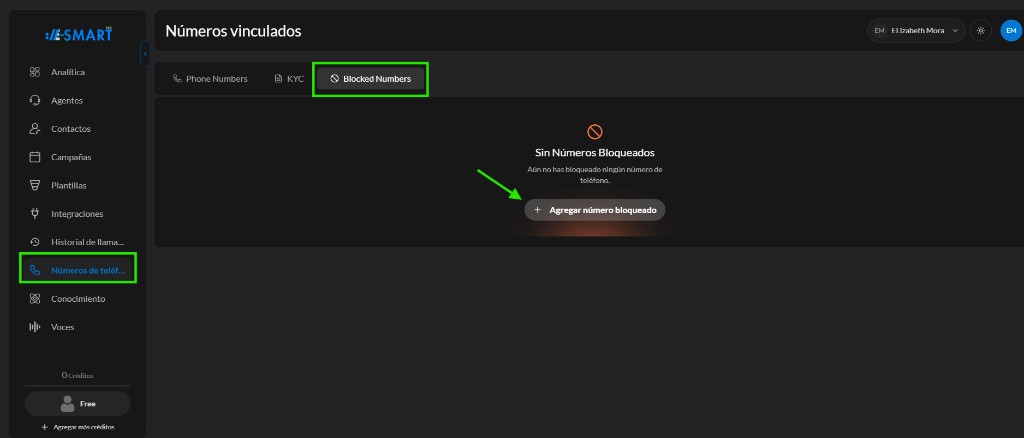Toggle light/dark theme sun icon

(x=980, y=31)
